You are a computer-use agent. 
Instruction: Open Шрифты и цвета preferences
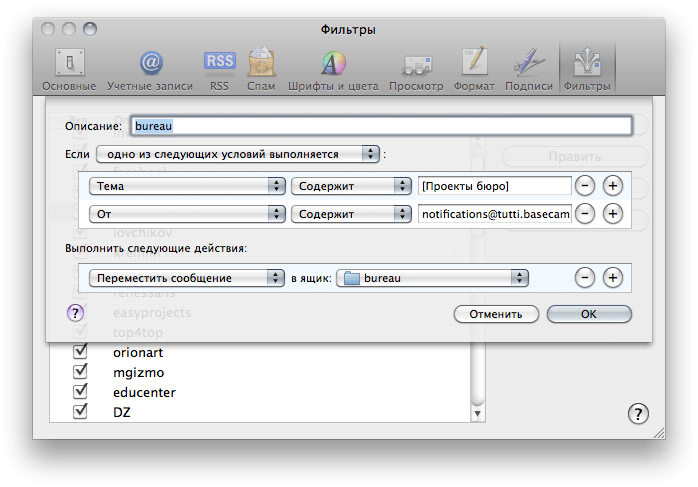333,69
